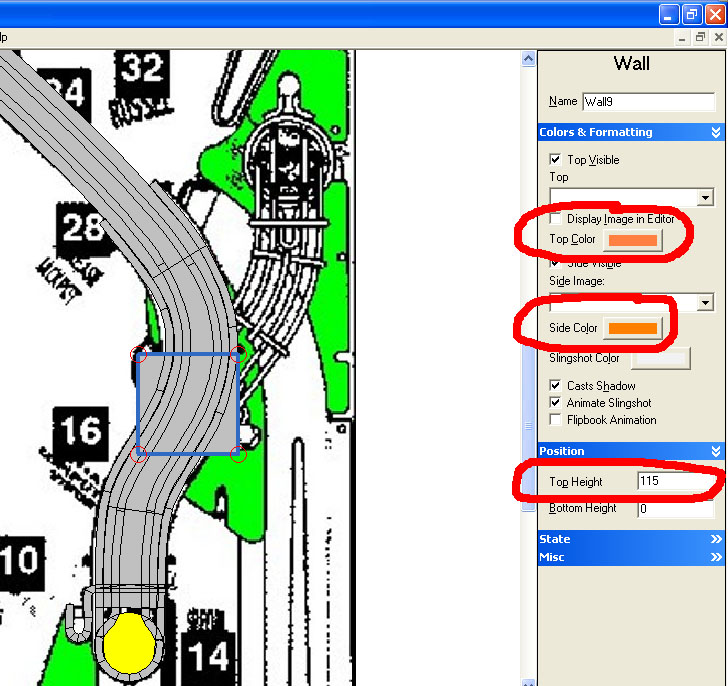
Task: Open the Top image dropdown
Action: pyautogui.click(x=706, y=198)
